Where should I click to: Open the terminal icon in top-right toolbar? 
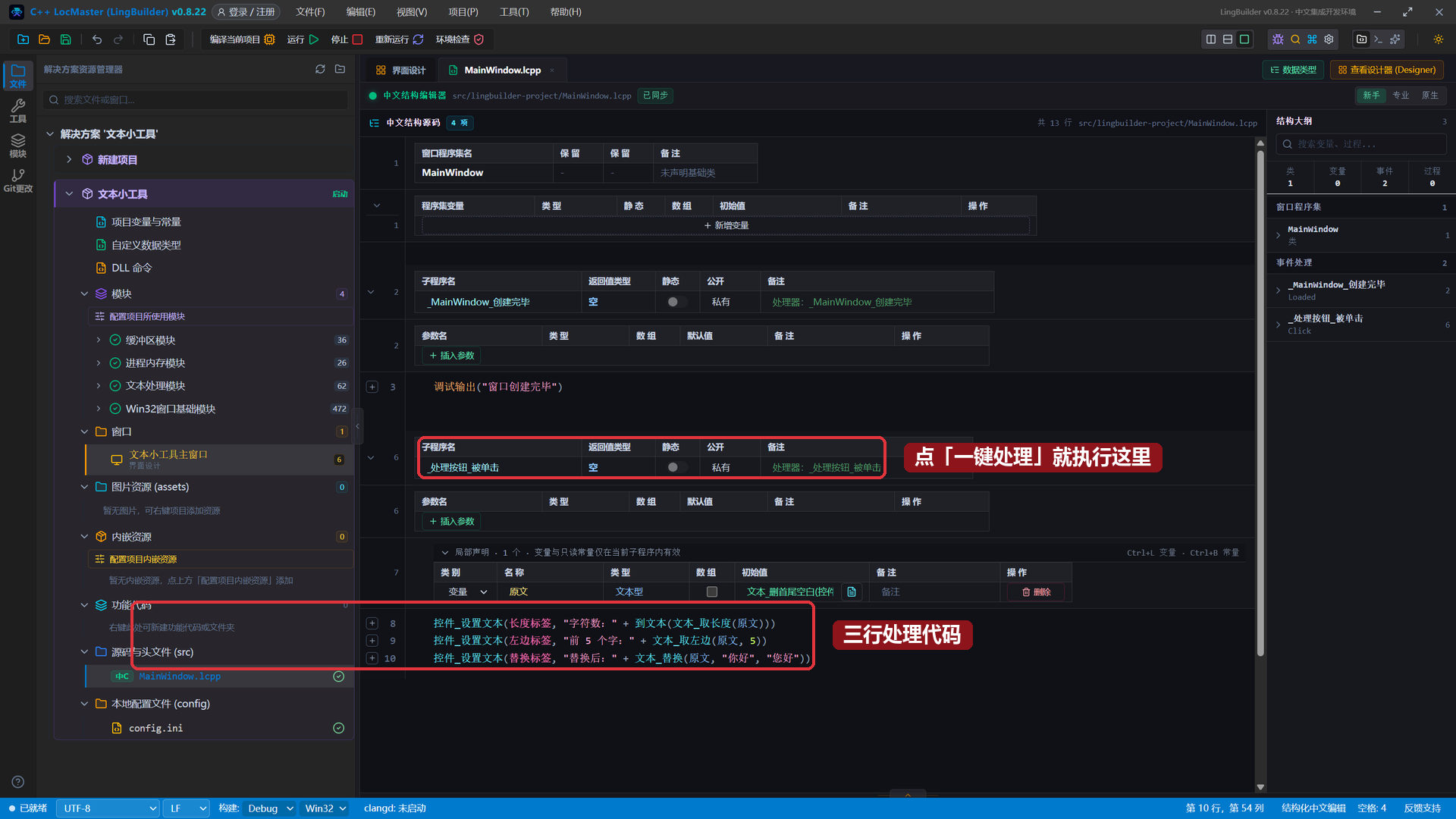1378,39
